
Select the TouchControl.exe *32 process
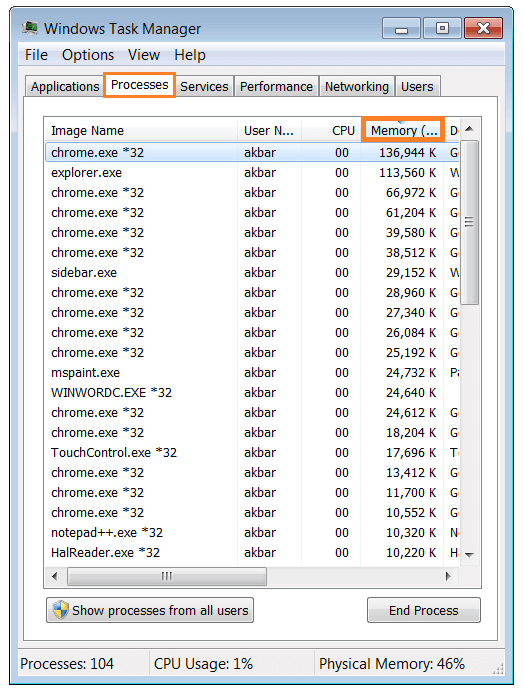[252, 453]
